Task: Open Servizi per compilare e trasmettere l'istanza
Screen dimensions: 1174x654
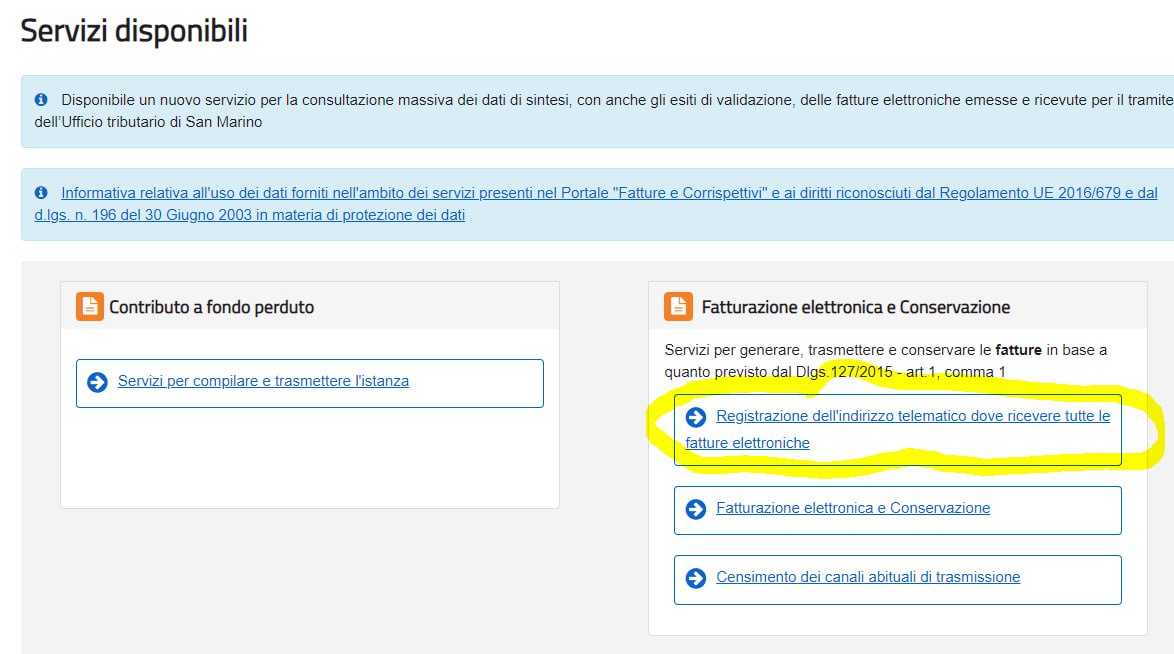Action: [x=263, y=381]
